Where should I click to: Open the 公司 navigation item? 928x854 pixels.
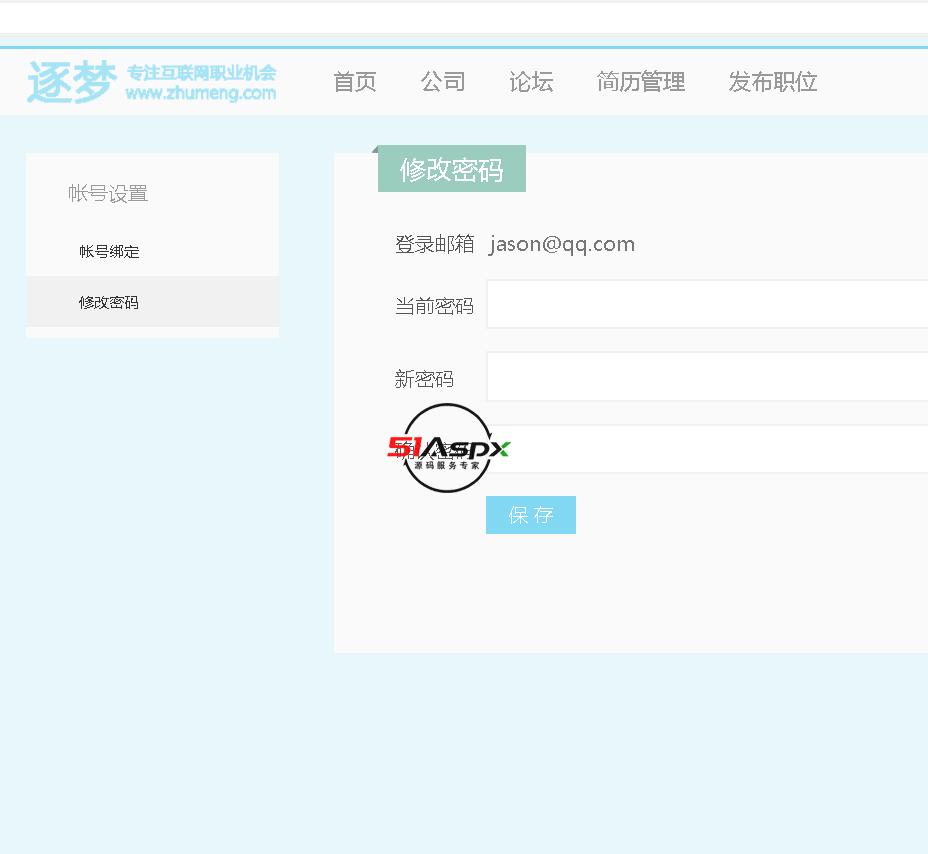(x=443, y=82)
